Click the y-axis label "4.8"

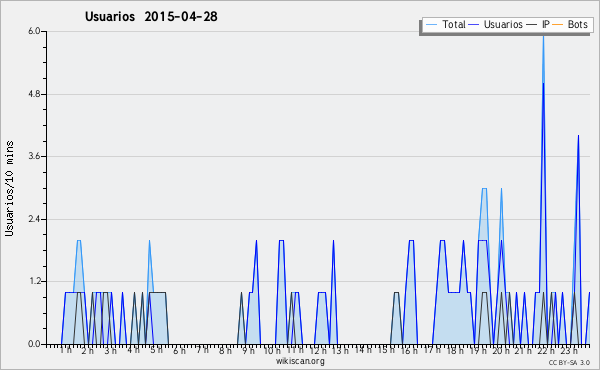tap(34, 94)
